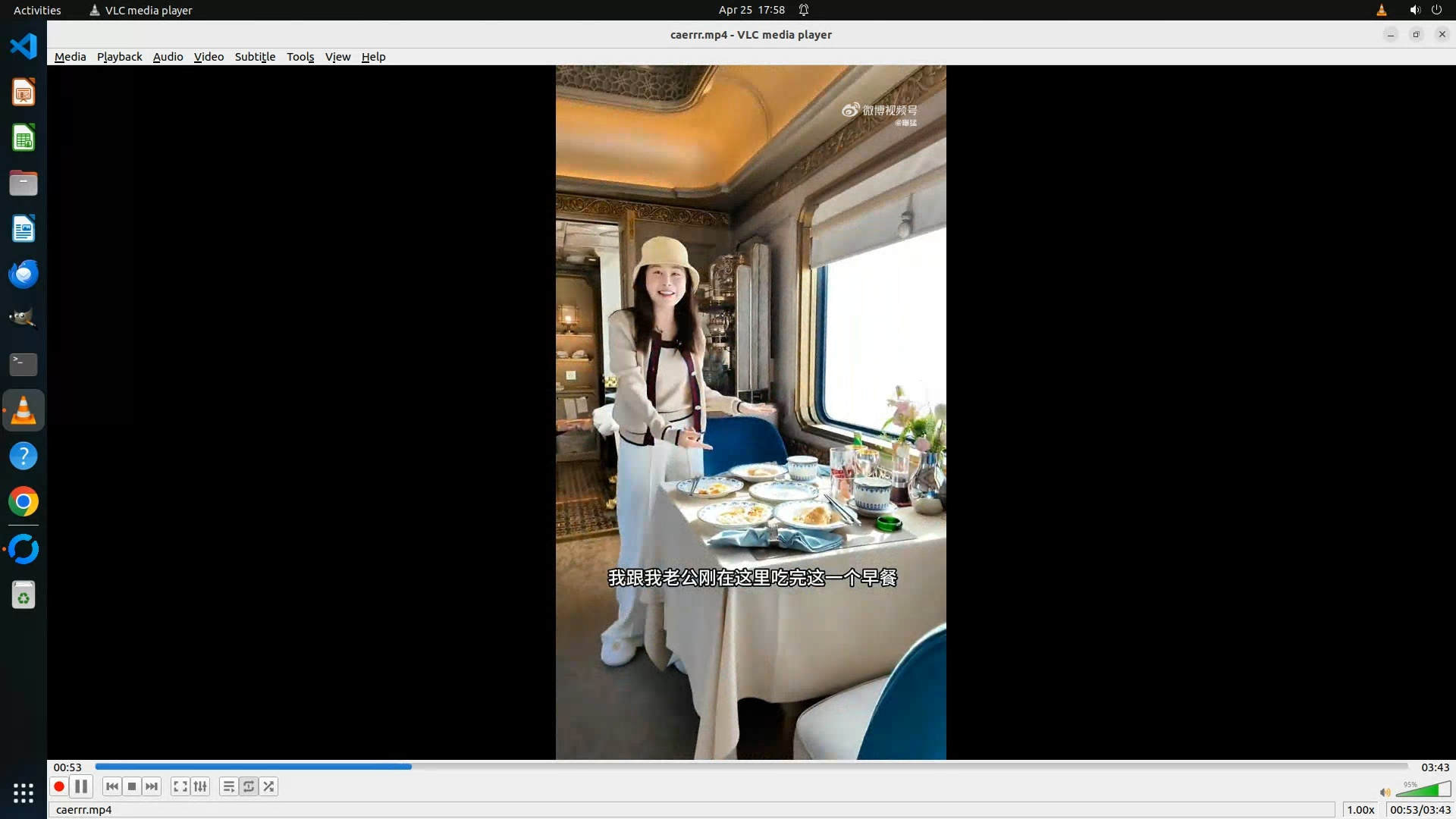Open the Media menu

pyautogui.click(x=70, y=57)
